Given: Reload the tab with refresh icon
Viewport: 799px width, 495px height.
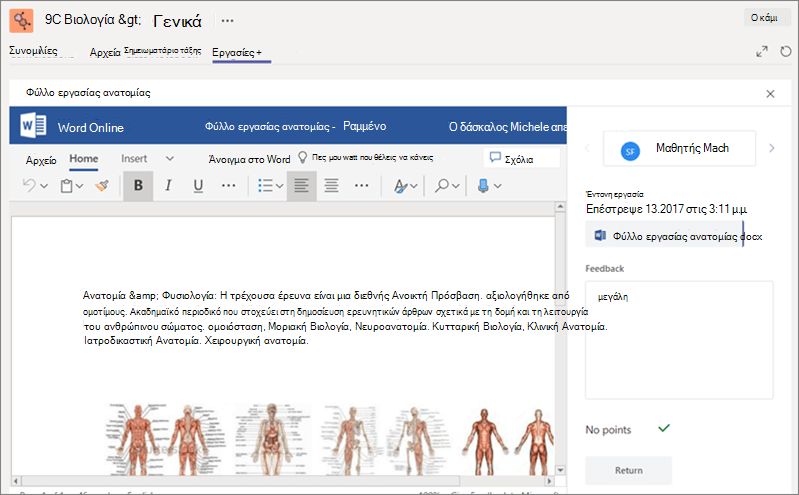Looking at the screenshot, I should 786,51.
